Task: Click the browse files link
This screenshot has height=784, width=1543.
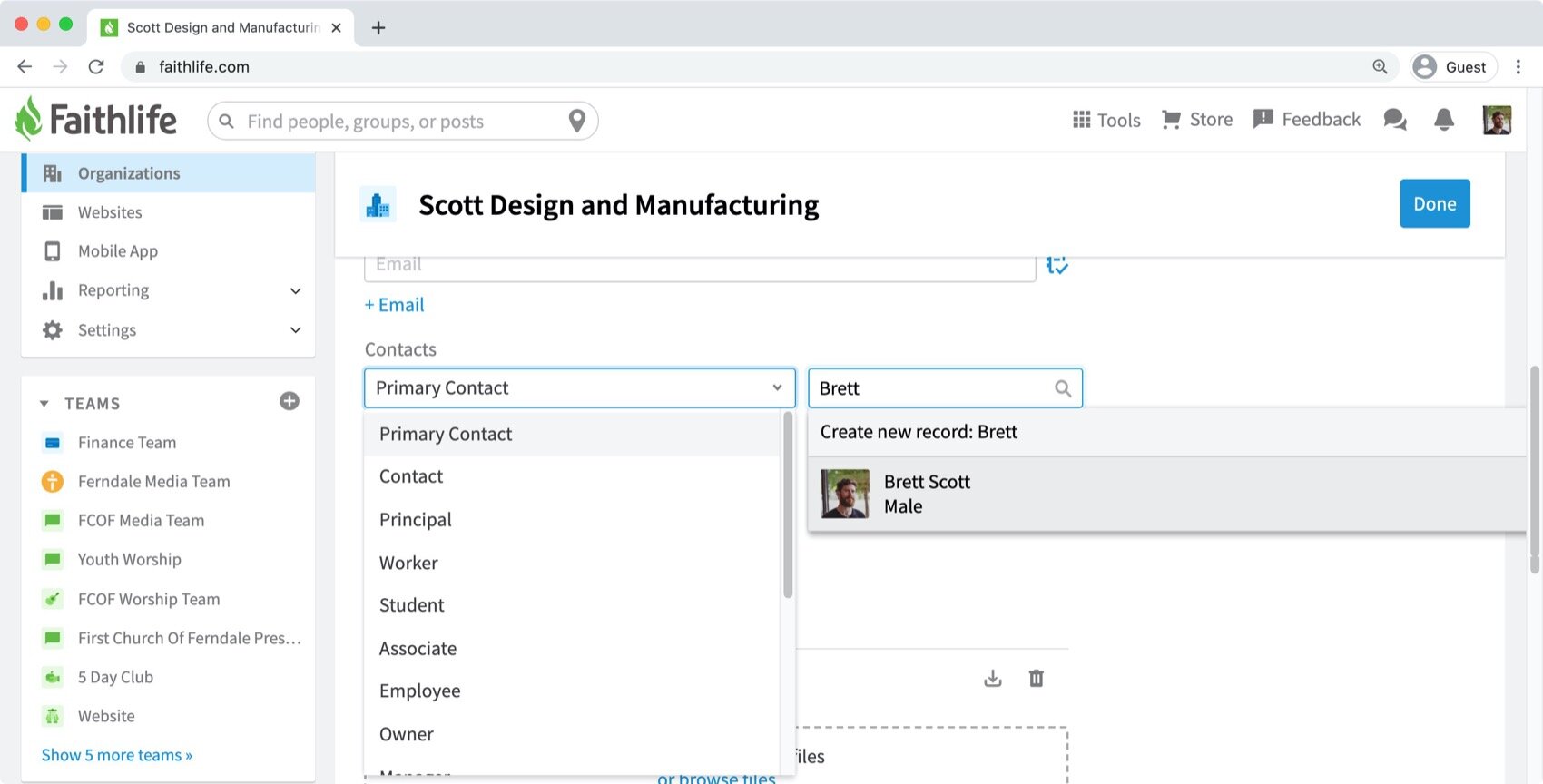Action: (716, 778)
